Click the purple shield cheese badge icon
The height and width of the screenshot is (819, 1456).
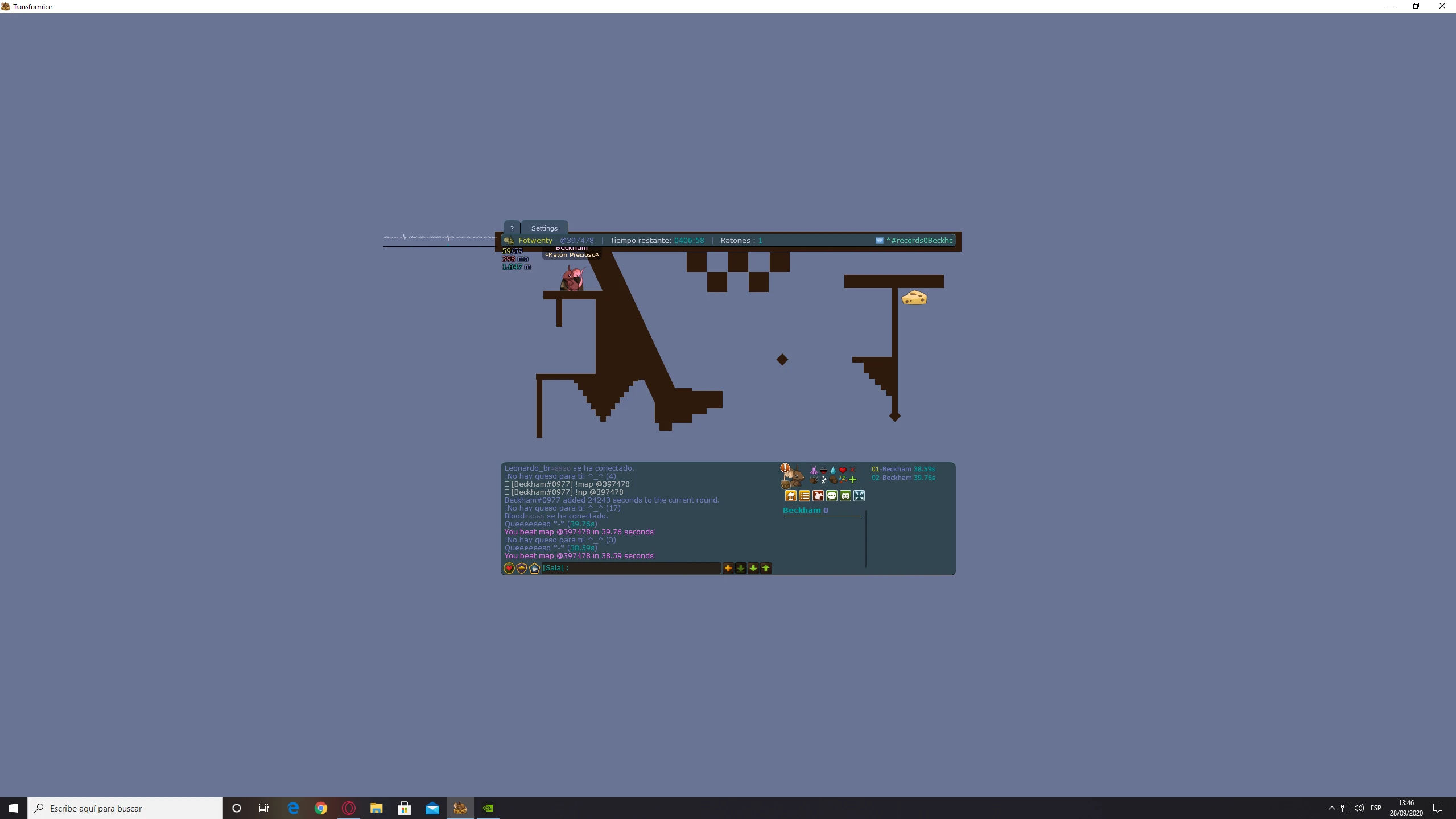[x=522, y=568]
